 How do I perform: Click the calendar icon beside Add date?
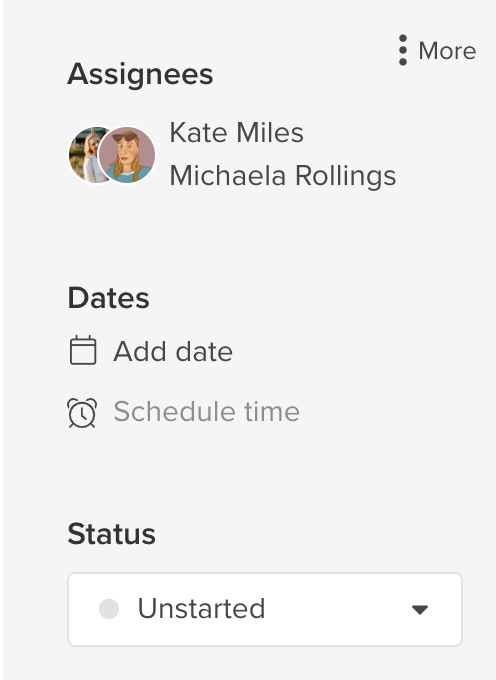click(83, 350)
